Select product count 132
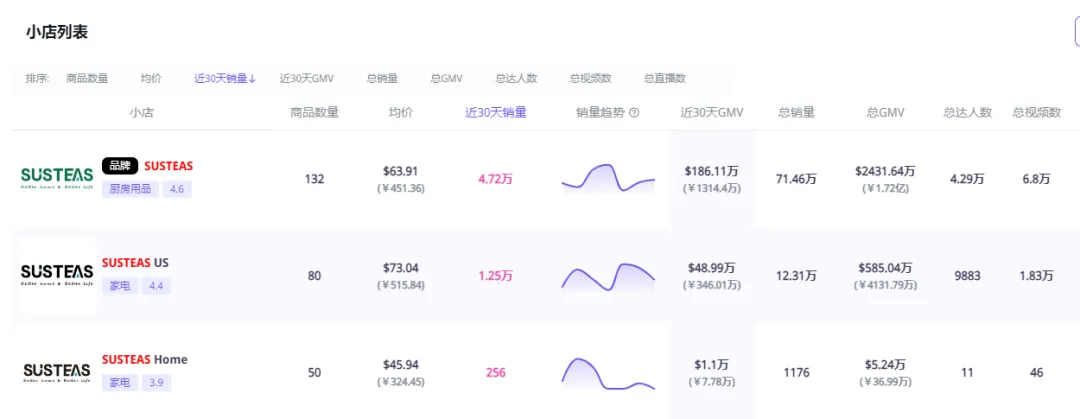This screenshot has width=1080, height=419. (x=315, y=179)
